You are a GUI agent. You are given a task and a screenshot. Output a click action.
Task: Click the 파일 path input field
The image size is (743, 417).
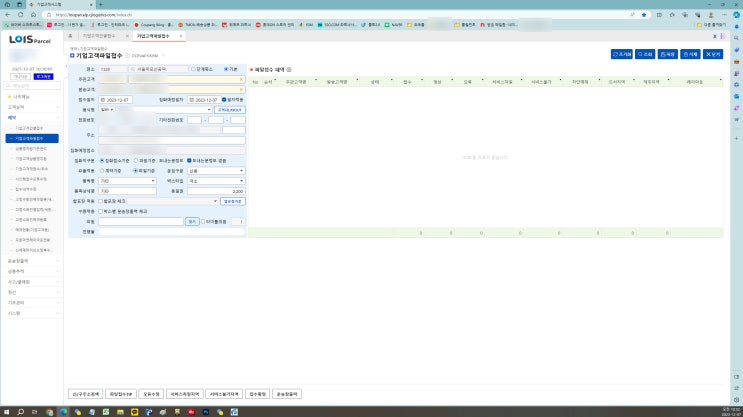click(x=141, y=222)
